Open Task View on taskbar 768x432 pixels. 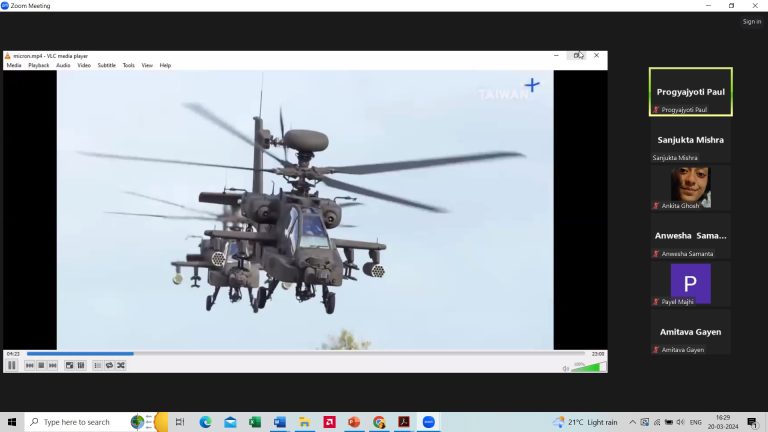pos(180,422)
